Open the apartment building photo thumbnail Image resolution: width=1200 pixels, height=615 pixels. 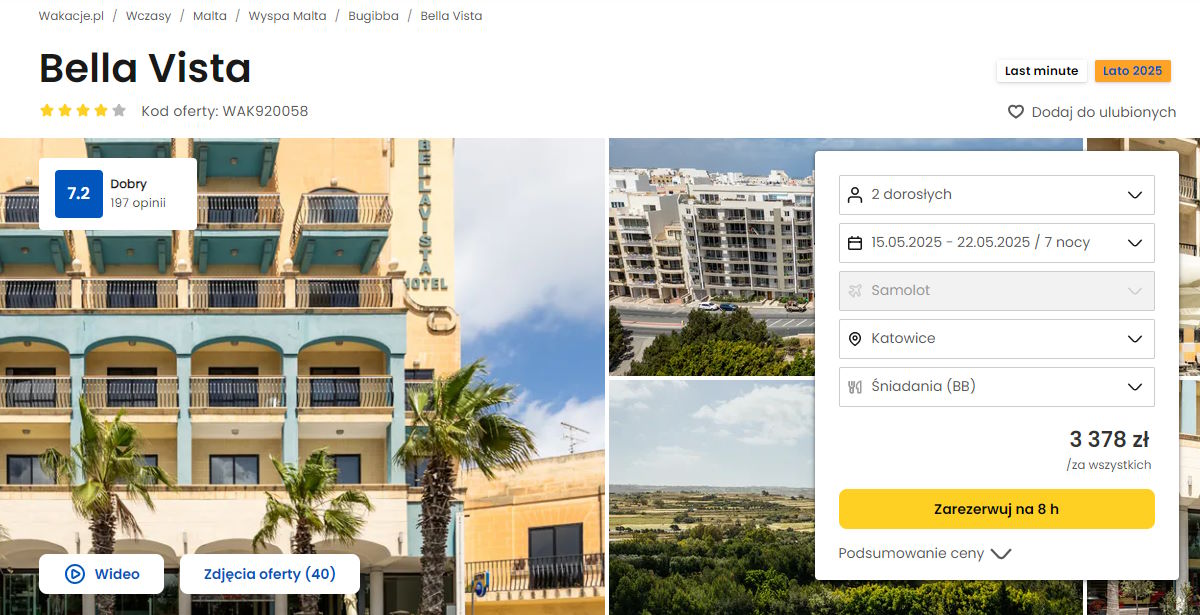coord(712,257)
